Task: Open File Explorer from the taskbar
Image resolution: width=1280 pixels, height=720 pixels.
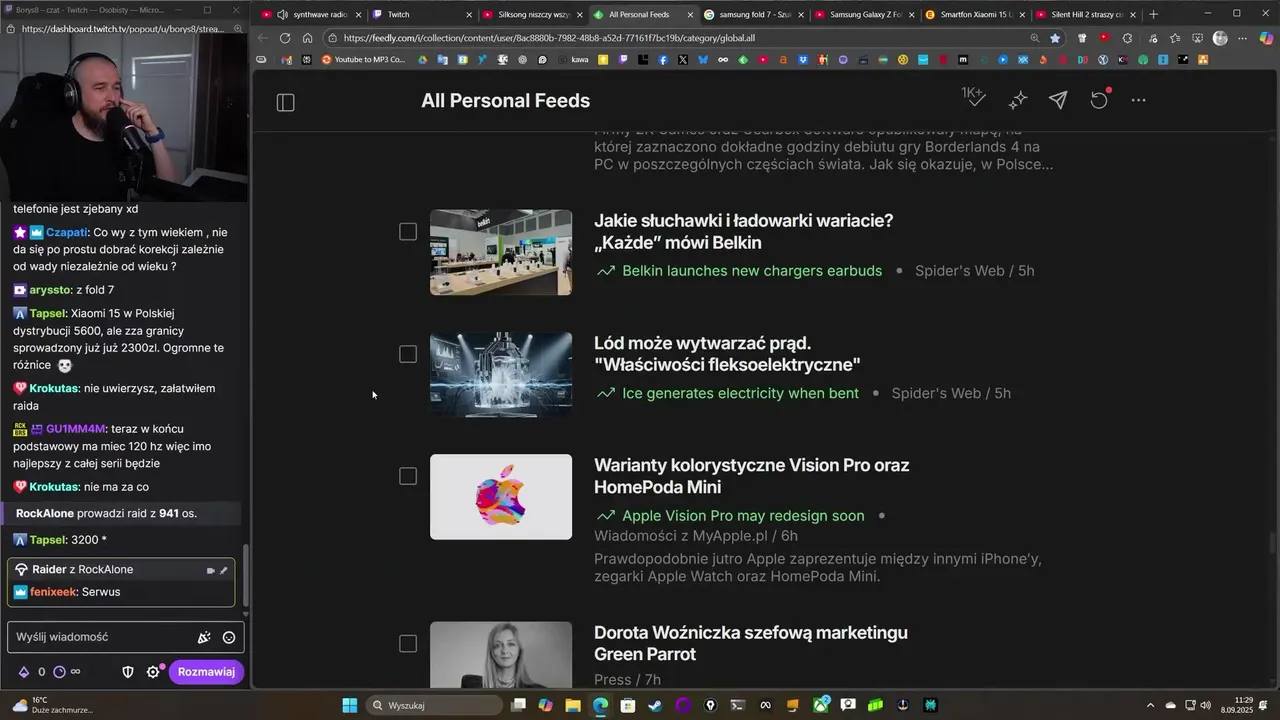Action: [573, 705]
